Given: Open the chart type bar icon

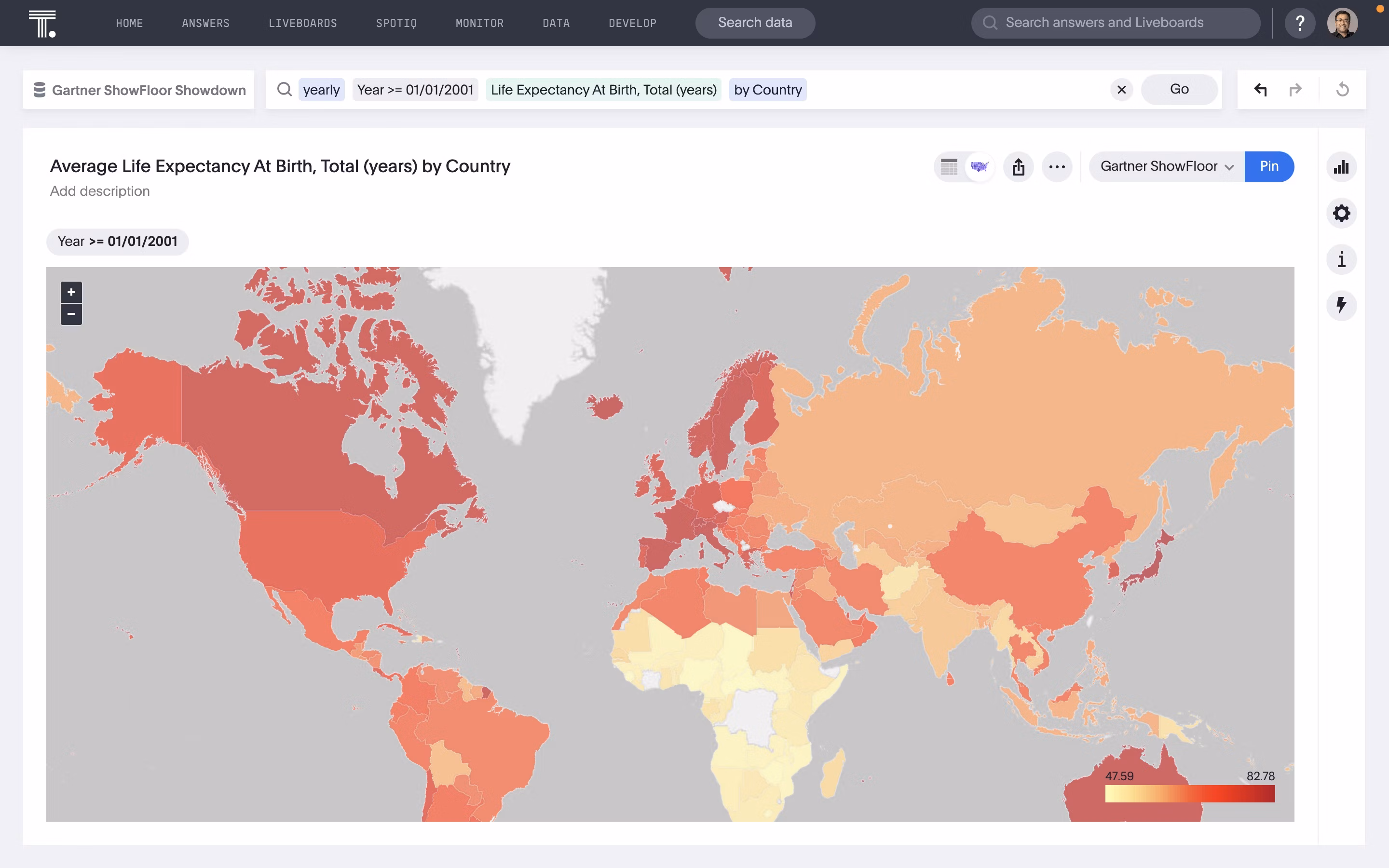Looking at the screenshot, I should 1341,167.
